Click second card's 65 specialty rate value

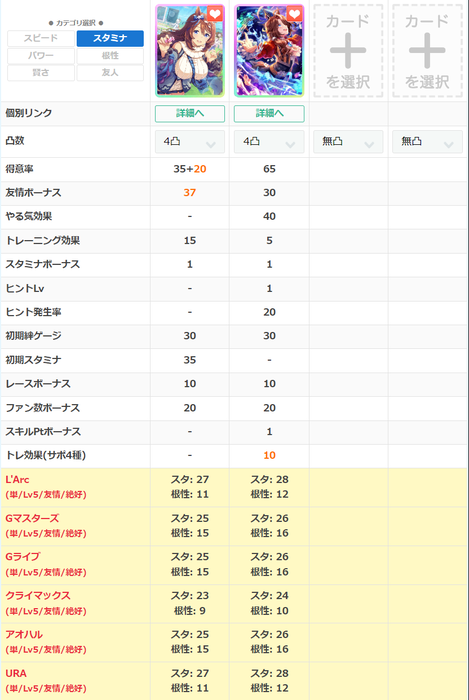(270, 169)
